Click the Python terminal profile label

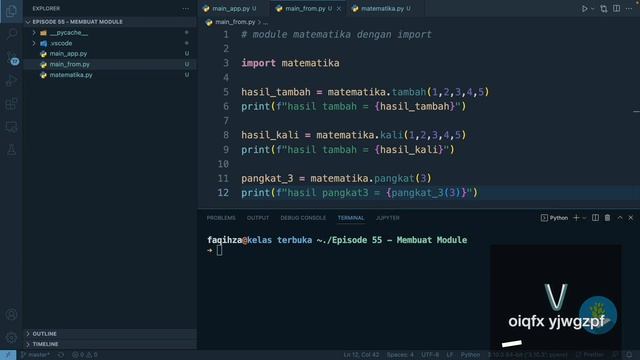tap(554, 218)
